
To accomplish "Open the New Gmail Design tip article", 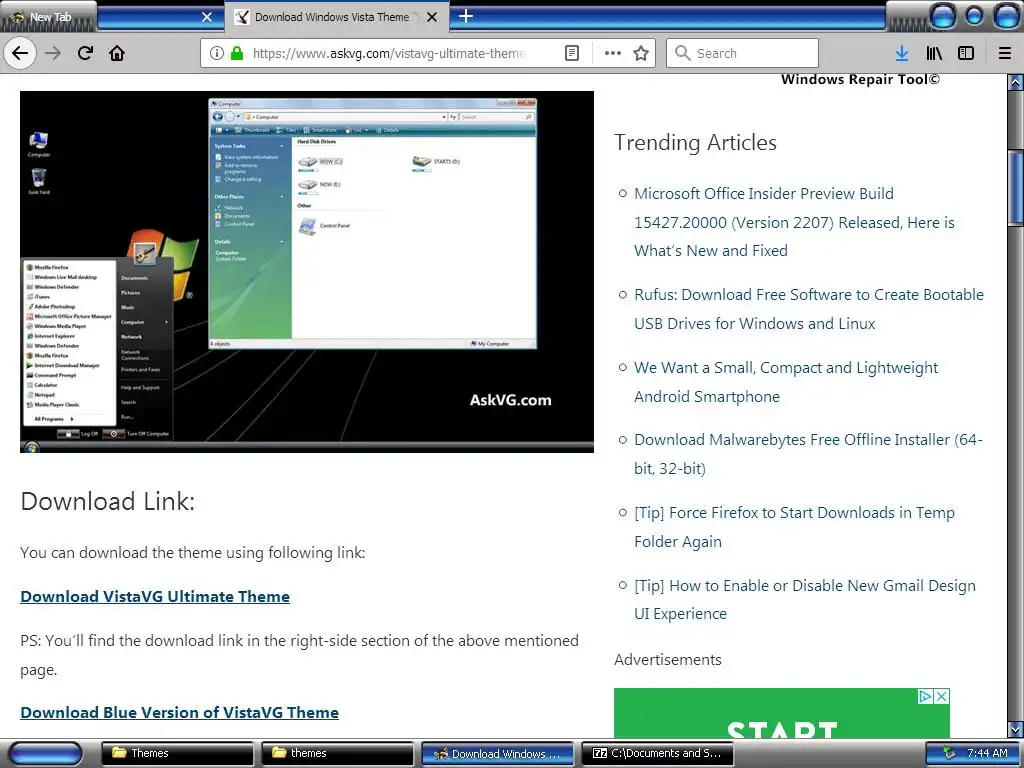I will coord(805,600).
